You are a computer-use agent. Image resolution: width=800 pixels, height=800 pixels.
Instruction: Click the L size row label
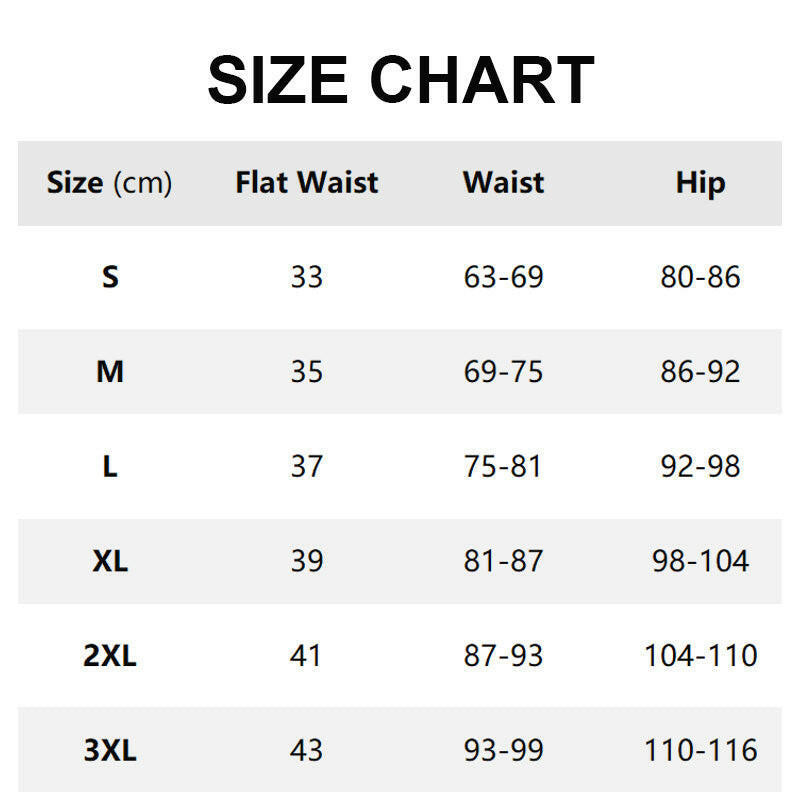pyautogui.click(x=110, y=466)
